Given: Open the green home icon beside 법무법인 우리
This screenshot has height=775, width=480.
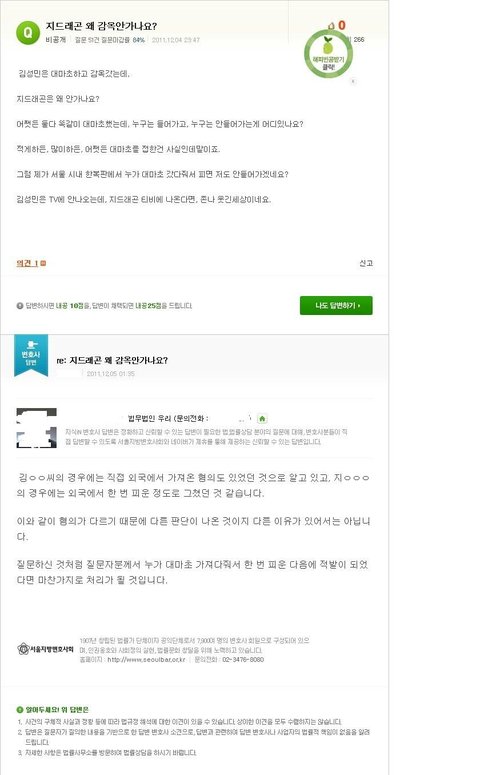Looking at the screenshot, I should tap(262, 419).
